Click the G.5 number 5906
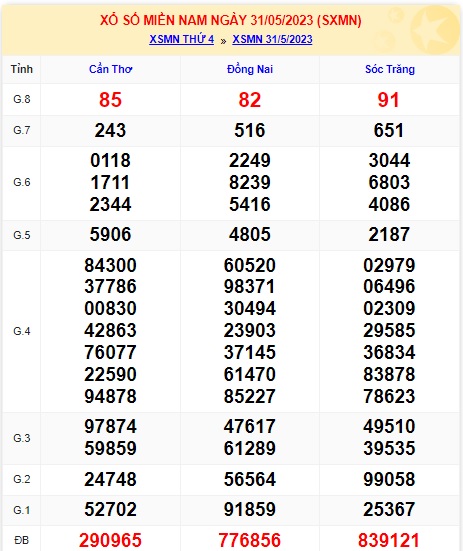Viewport: 463px width, 551px height. point(110,234)
